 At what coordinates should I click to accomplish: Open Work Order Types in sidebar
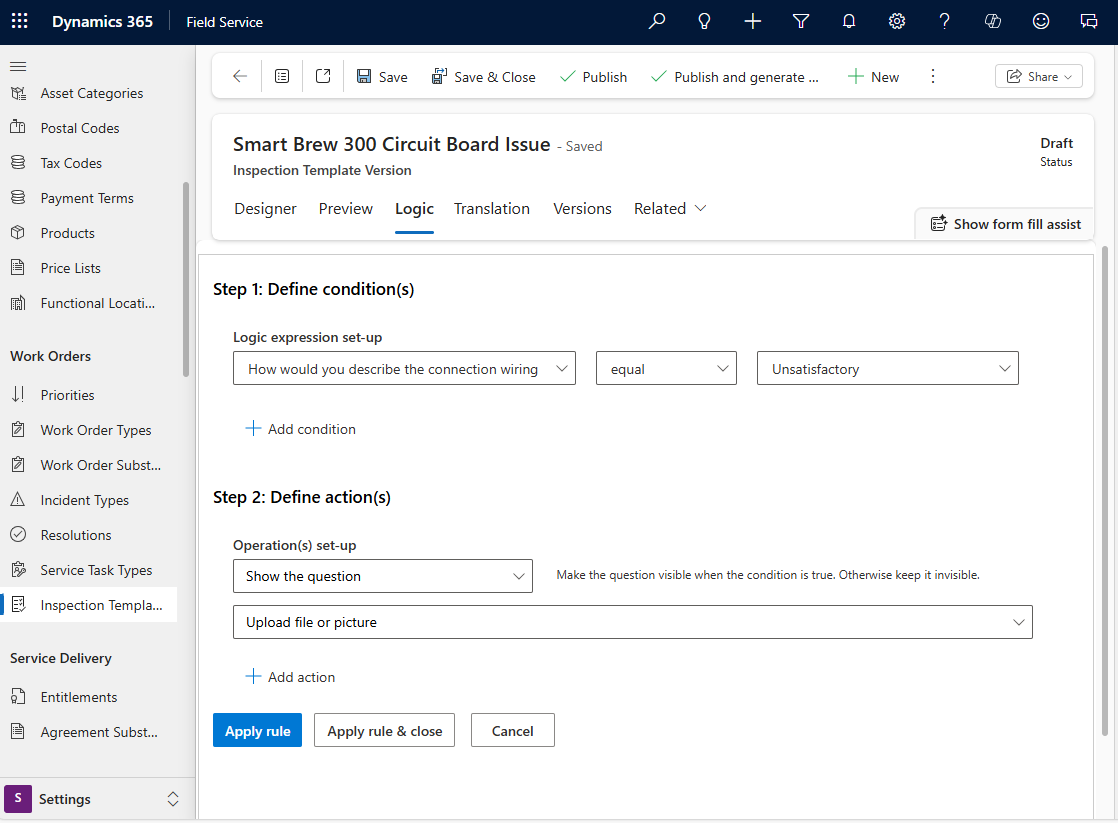tap(88, 430)
